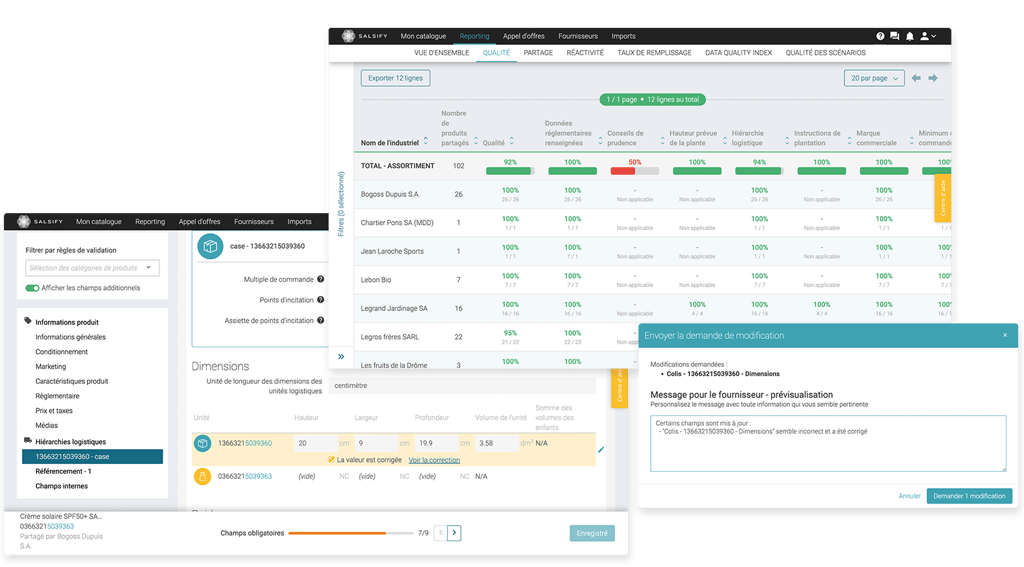The image size is (1024, 567).
Task: Select 13663215039360 - case tree item
Action: coord(92,457)
